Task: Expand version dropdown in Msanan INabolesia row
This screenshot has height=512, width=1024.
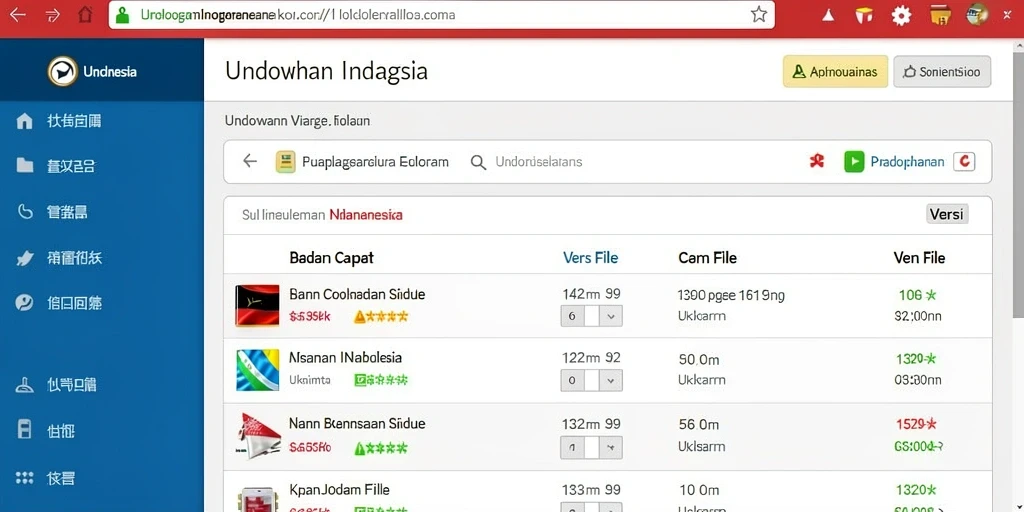Action: (611, 380)
